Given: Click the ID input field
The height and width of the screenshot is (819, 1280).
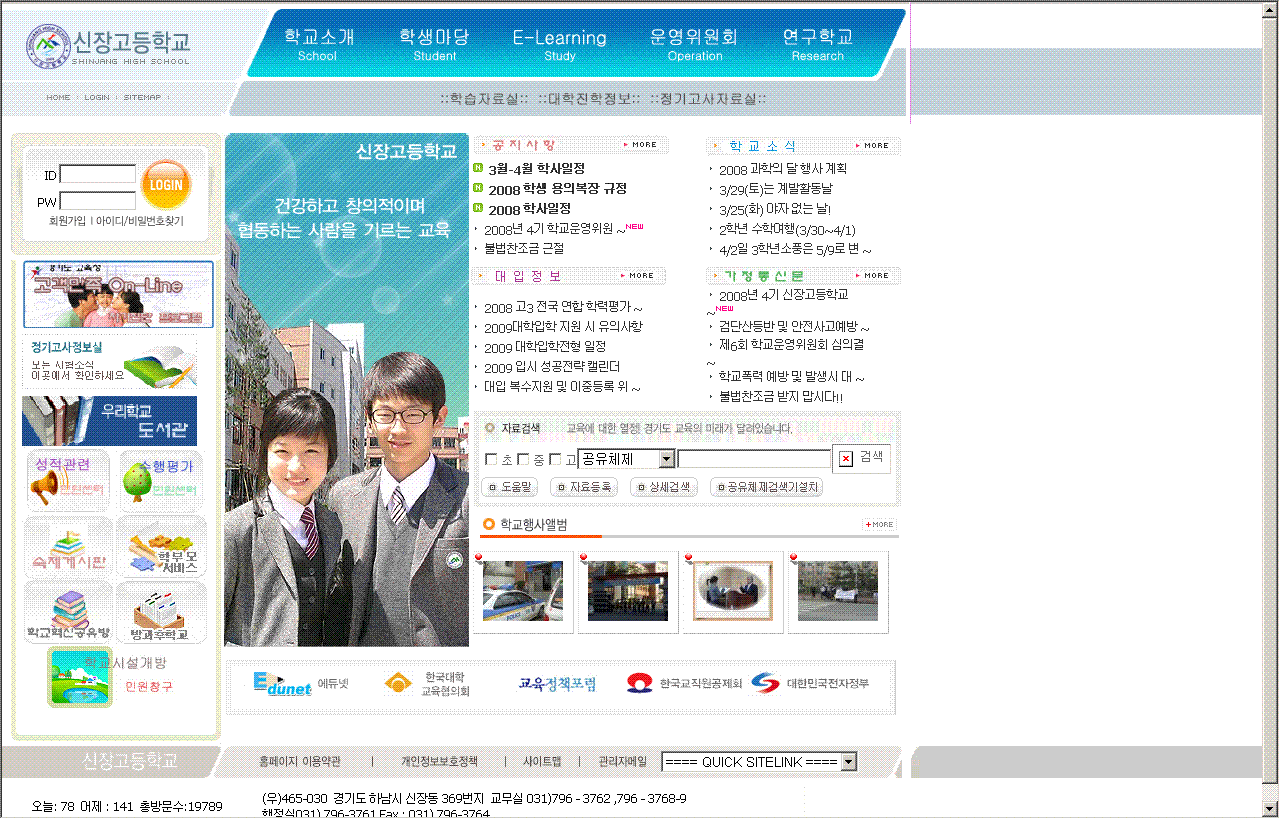Looking at the screenshot, I should click(98, 175).
